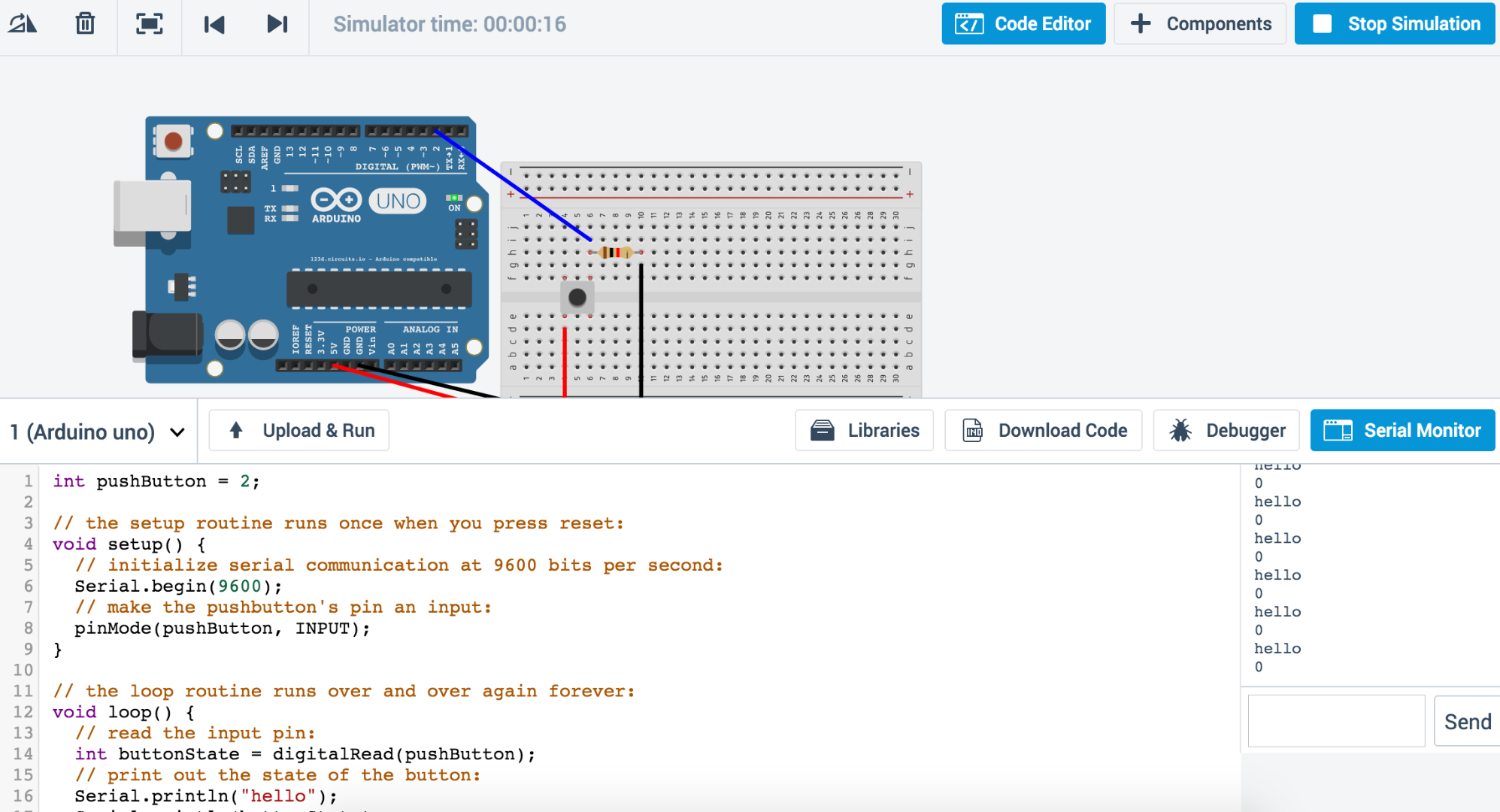1500x812 pixels.
Task: Select the resistor on the breadboard
Action: (617, 253)
